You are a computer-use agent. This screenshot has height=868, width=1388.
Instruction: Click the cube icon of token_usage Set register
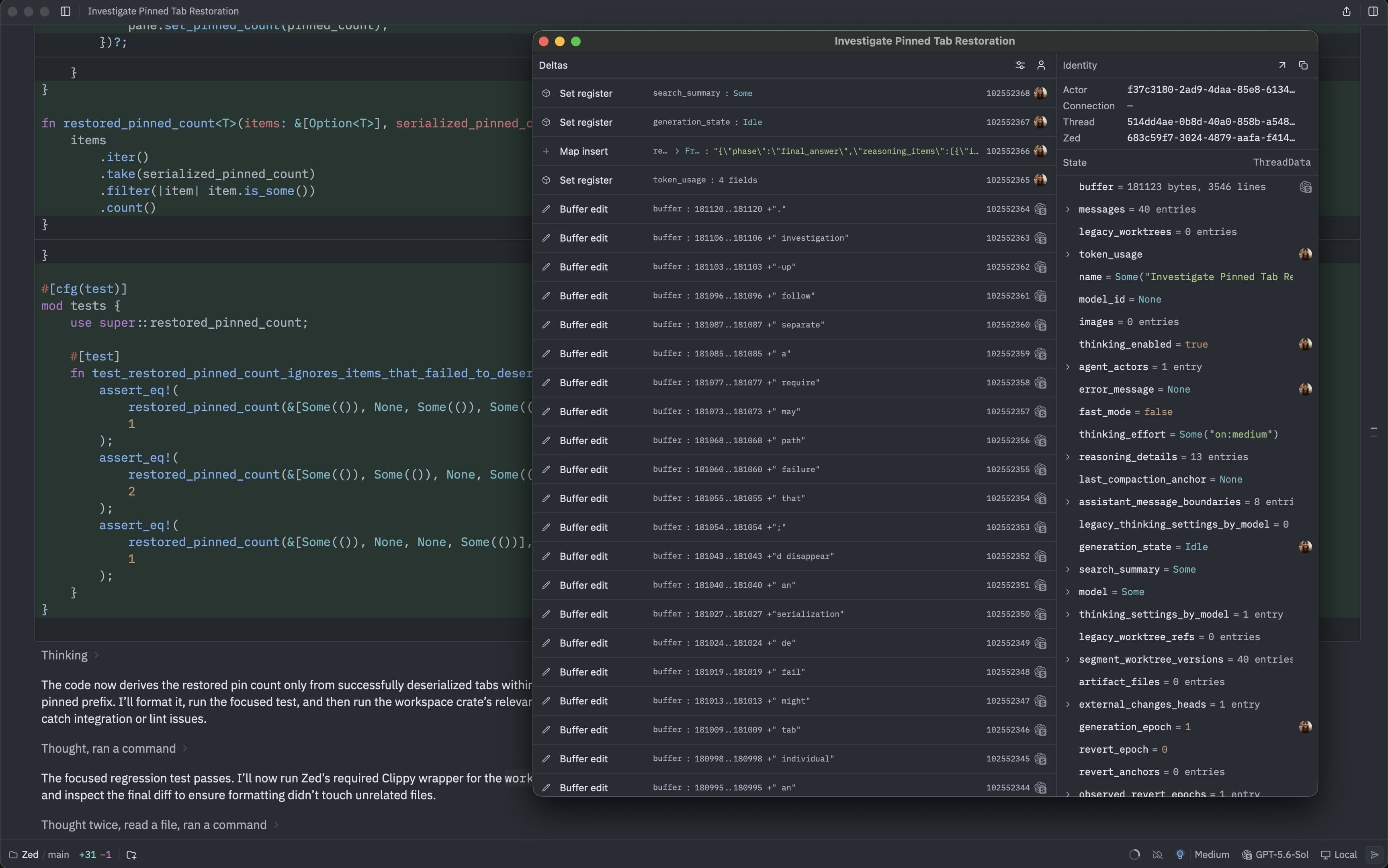pos(546,180)
